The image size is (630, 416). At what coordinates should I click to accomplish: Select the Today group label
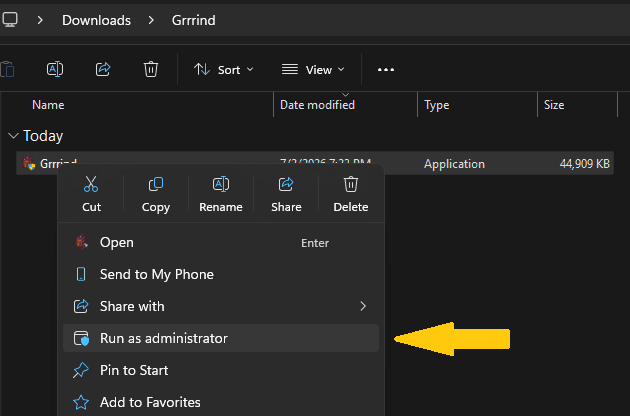pyautogui.click(x=43, y=136)
